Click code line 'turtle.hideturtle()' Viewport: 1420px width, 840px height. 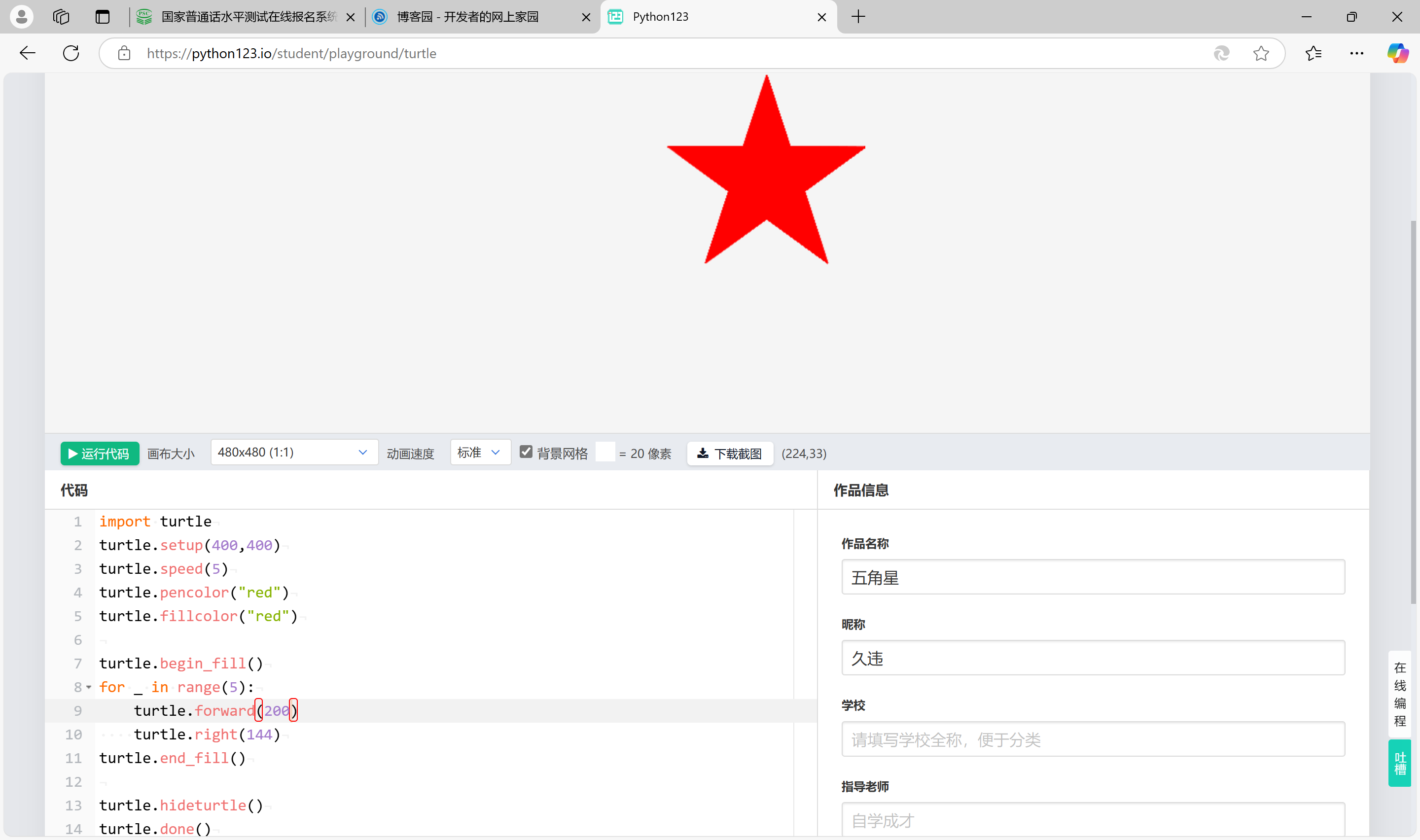[181, 805]
